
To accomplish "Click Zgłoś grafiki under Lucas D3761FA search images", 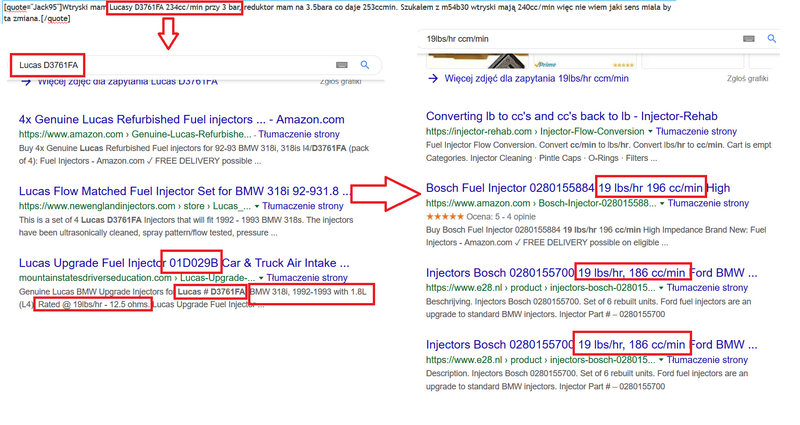I will 341,82.
